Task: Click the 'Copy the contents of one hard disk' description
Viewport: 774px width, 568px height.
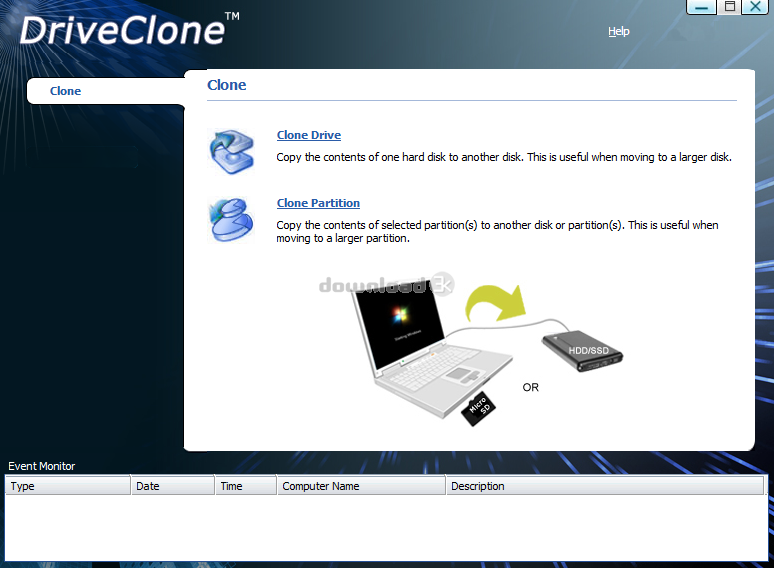Action: [x=504, y=157]
